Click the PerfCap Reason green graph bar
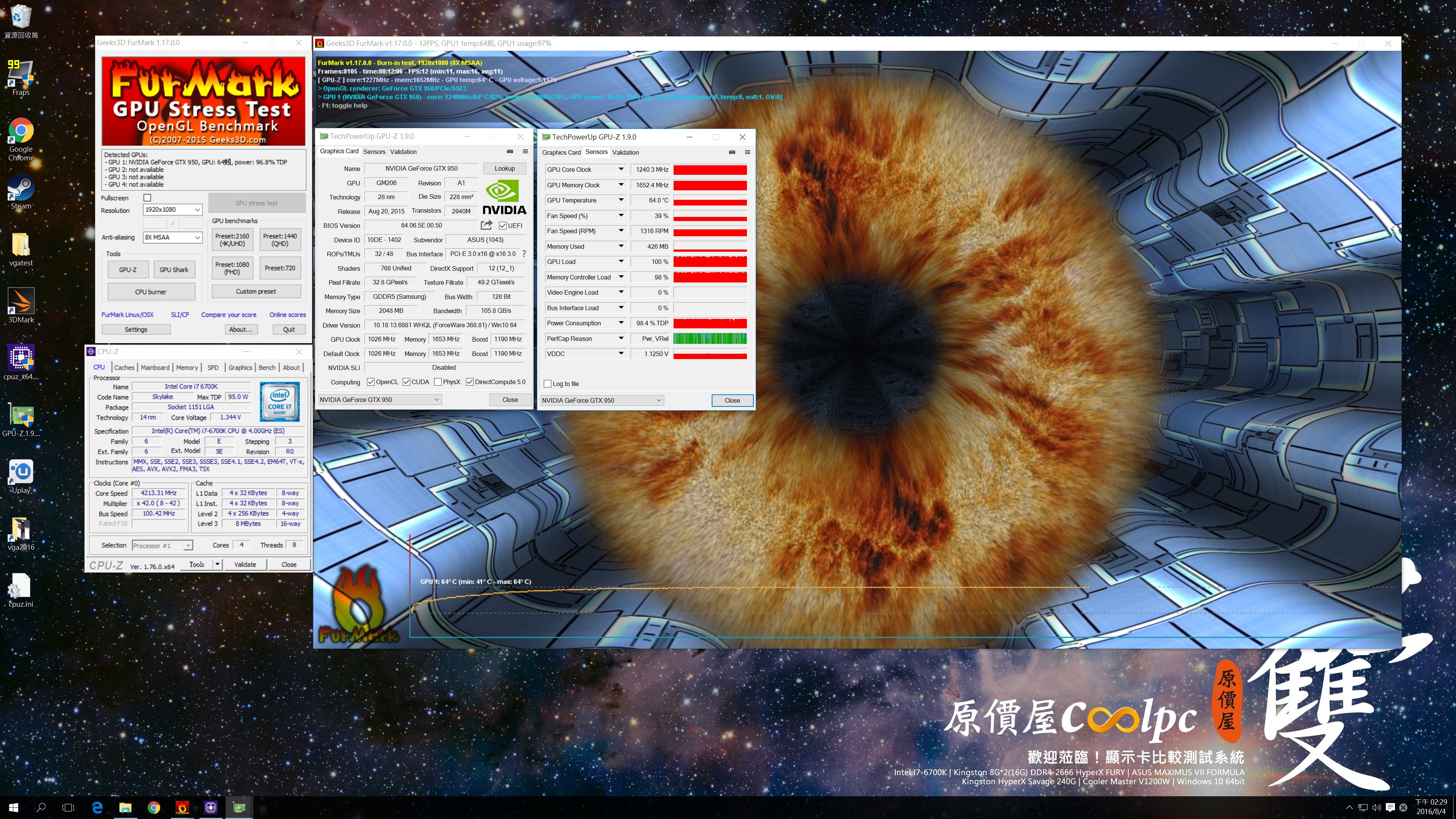The image size is (1456, 819). pos(710,339)
